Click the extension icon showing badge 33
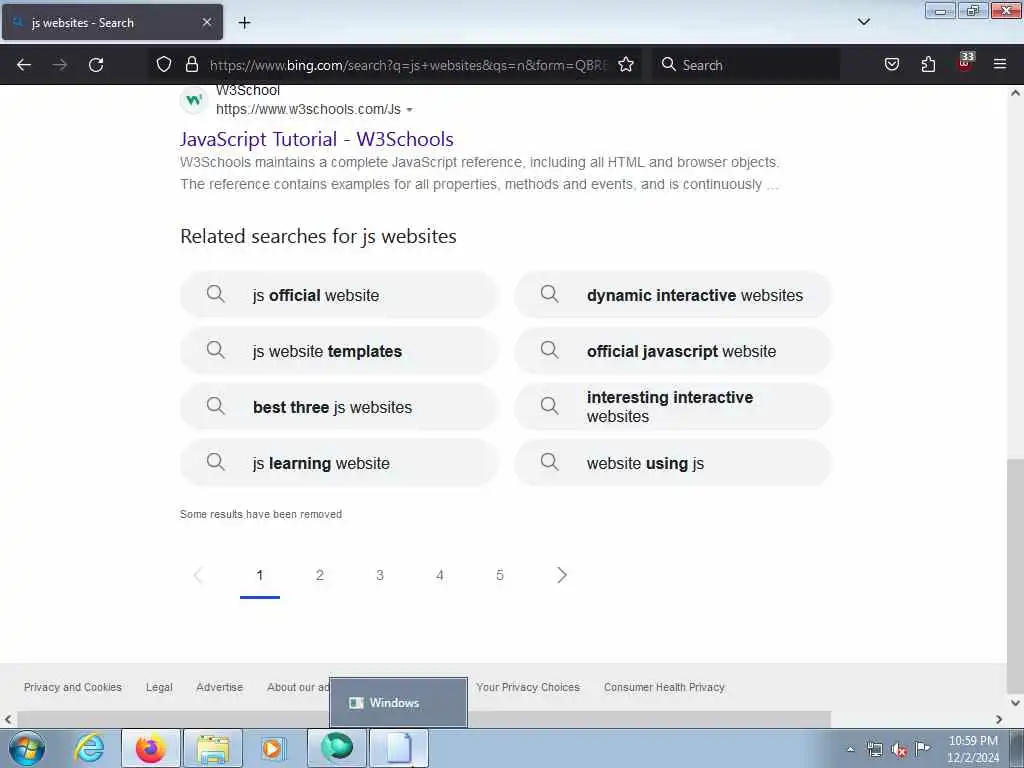1024x768 pixels. tap(965, 63)
